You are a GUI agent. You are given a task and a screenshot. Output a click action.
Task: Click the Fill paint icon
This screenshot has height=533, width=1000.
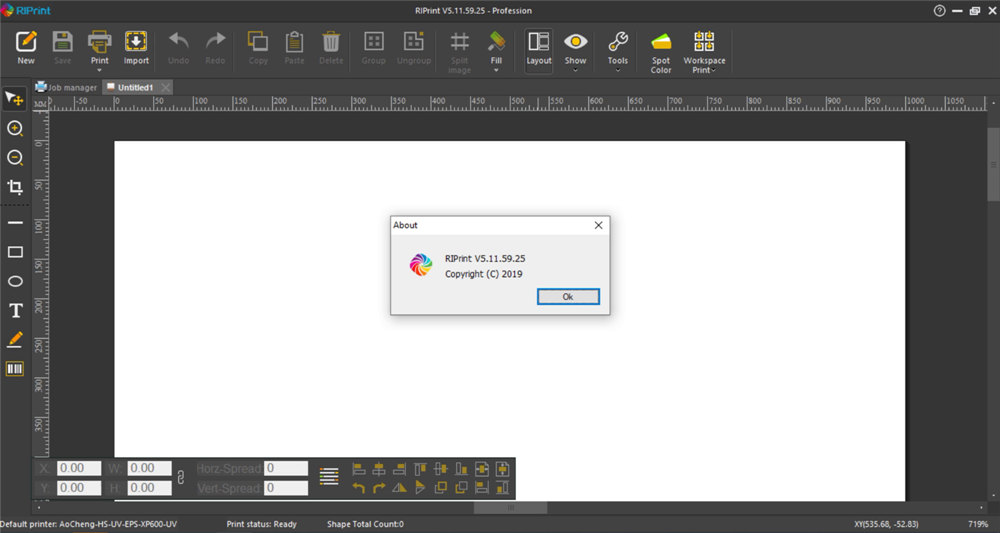[x=496, y=42]
